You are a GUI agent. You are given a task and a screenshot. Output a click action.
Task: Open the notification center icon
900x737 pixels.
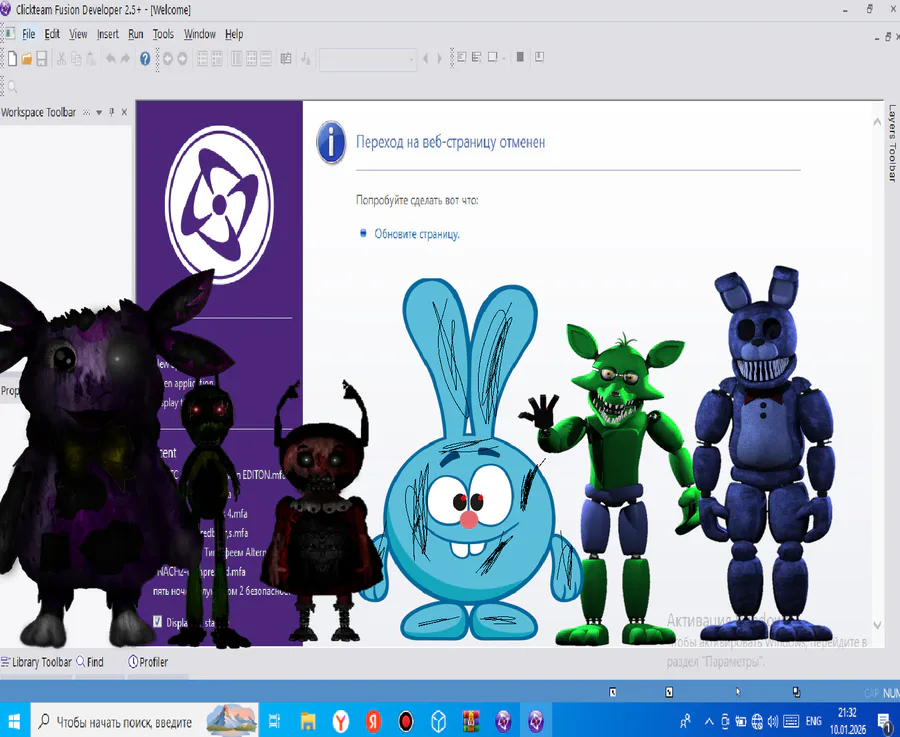(x=885, y=722)
